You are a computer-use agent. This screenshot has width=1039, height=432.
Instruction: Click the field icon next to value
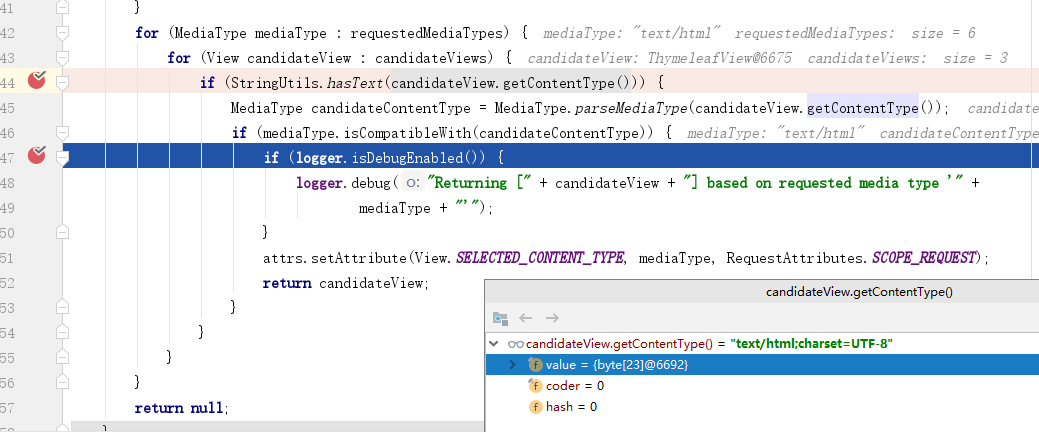click(x=536, y=365)
